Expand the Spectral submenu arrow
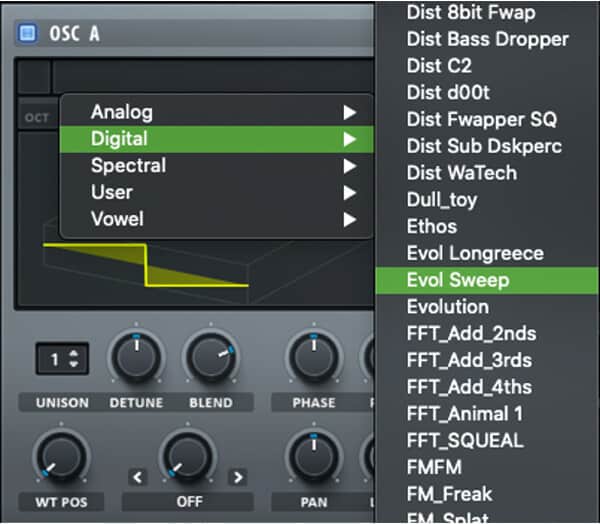The width and height of the screenshot is (600, 524). point(350,166)
